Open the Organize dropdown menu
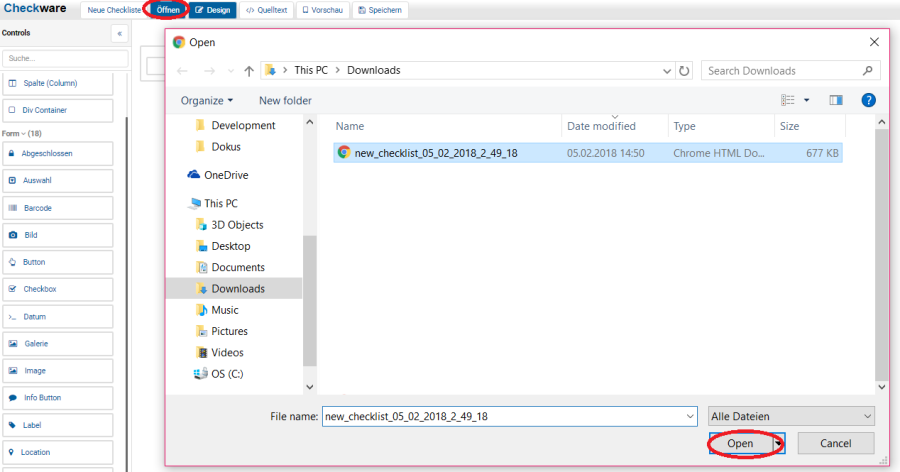900x472 pixels. click(206, 100)
